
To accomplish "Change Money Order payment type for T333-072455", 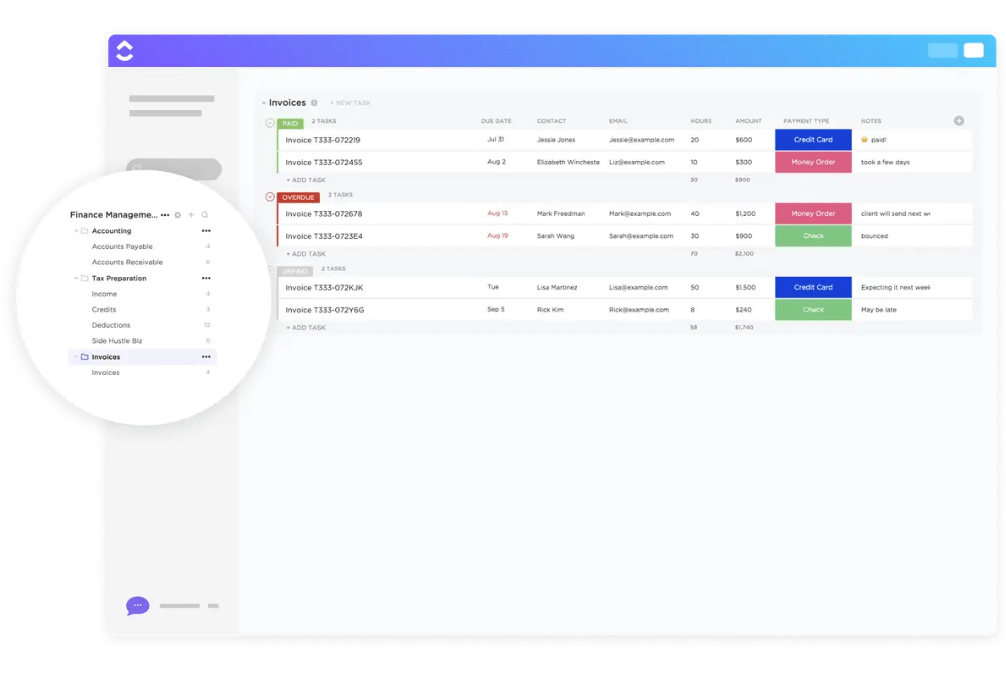I will (813, 162).
